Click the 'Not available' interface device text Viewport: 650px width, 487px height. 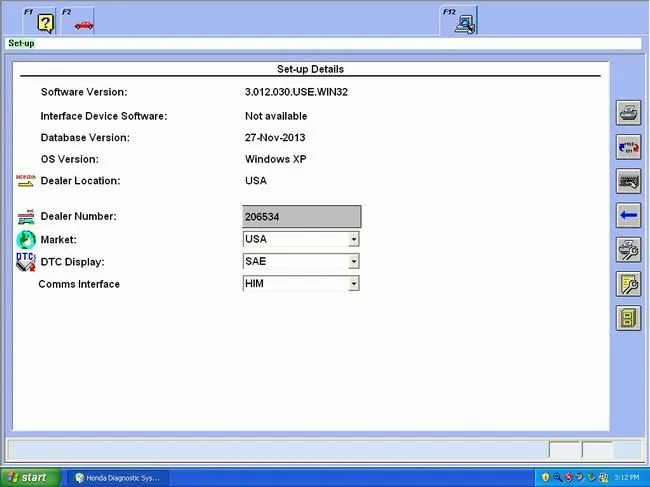tap(276, 116)
